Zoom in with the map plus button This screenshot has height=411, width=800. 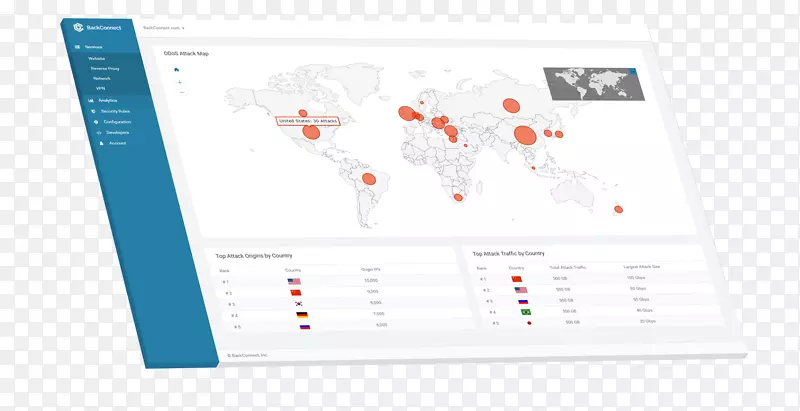click(x=178, y=82)
